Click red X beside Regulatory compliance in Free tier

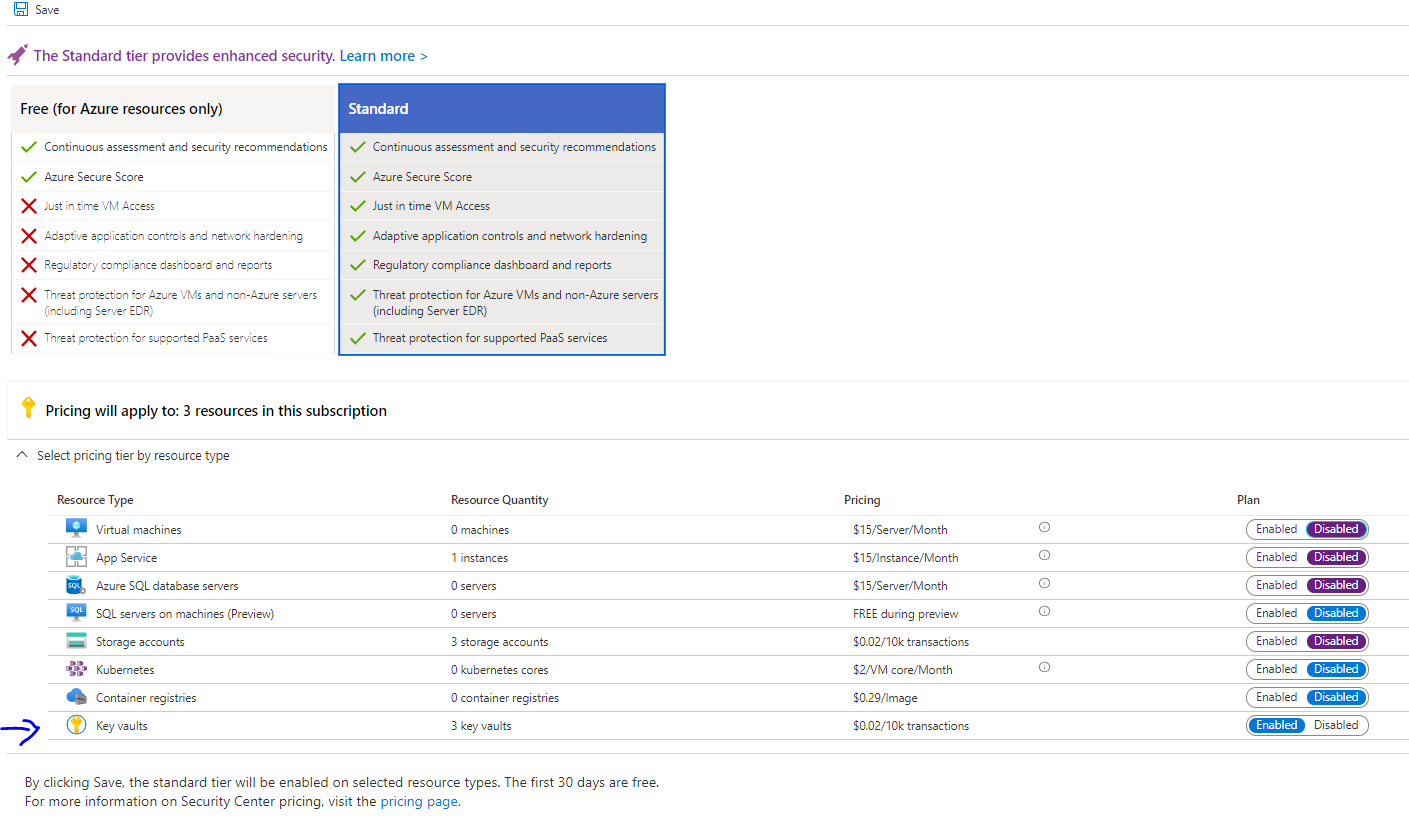29,266
